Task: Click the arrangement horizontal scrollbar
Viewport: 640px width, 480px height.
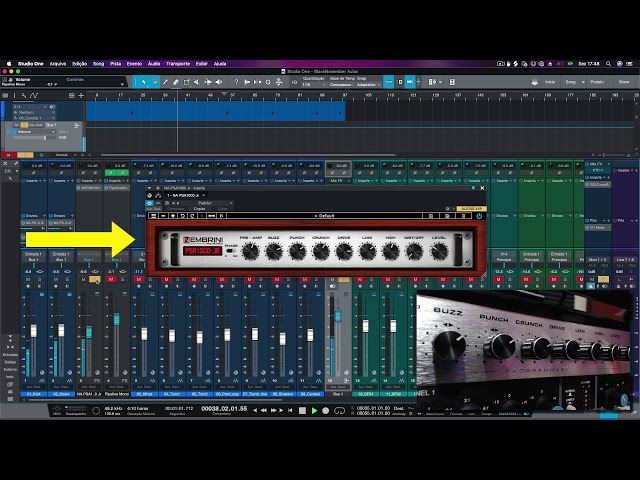Action: tap(248, 155)
